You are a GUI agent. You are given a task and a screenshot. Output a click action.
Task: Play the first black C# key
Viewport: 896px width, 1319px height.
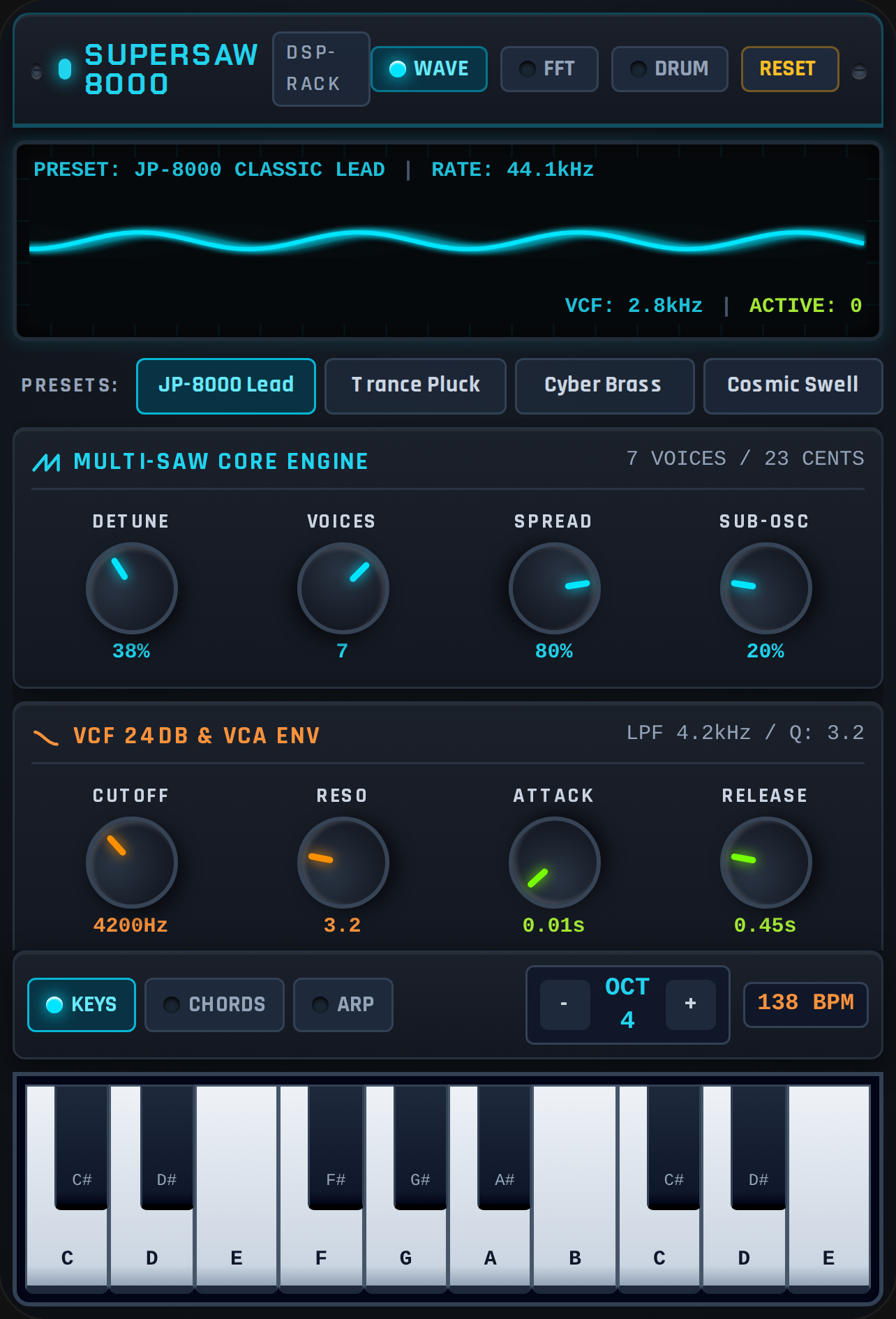[x=82, y=1148]
